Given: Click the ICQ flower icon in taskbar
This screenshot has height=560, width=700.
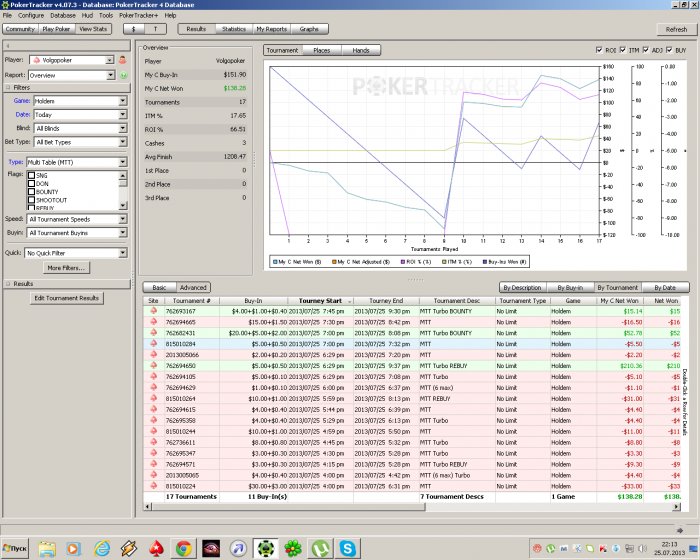Looking at the screenshot, I should point(292,548).
